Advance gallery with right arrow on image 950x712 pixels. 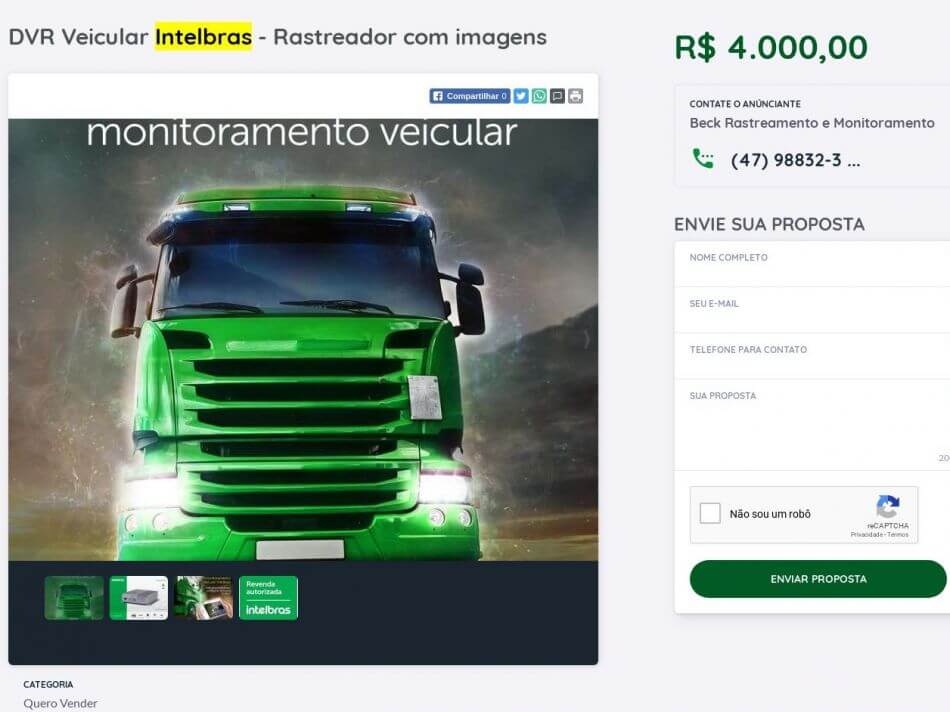point(586,339)
